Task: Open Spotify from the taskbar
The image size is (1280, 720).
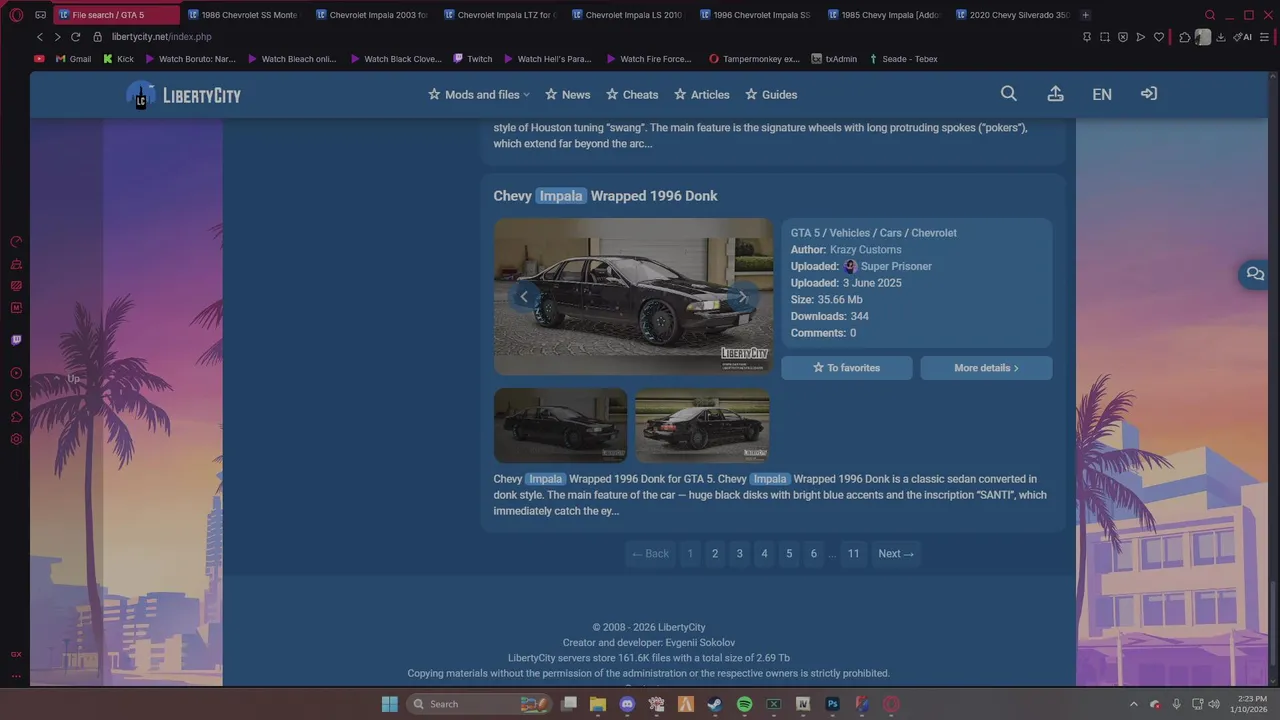Action: (744, 704)
